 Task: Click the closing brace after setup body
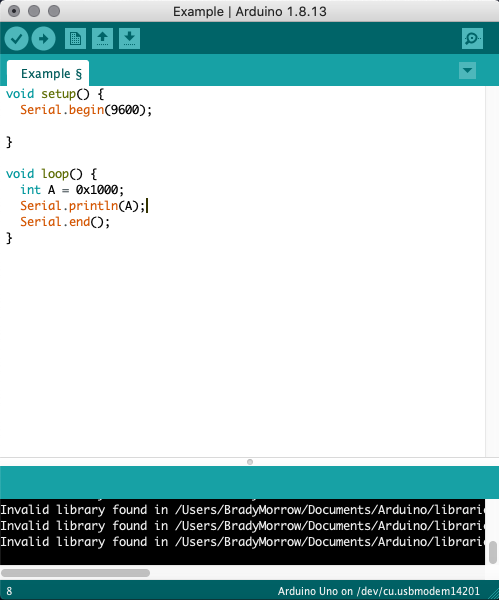click(9, 142)
